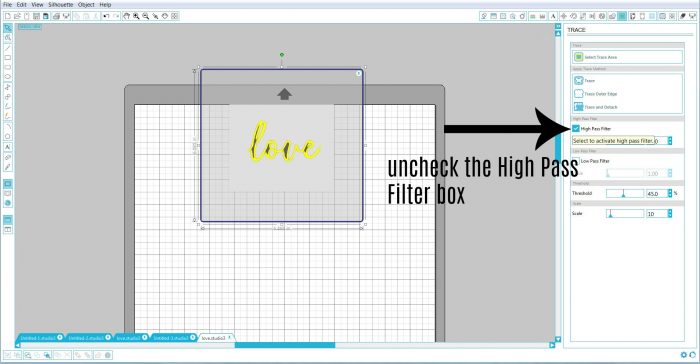Image resolution: width=700 pixels, height=364 pixels.
Task: Switch to Untitled-1.studio3 document tab
Action: pos(38,338)
